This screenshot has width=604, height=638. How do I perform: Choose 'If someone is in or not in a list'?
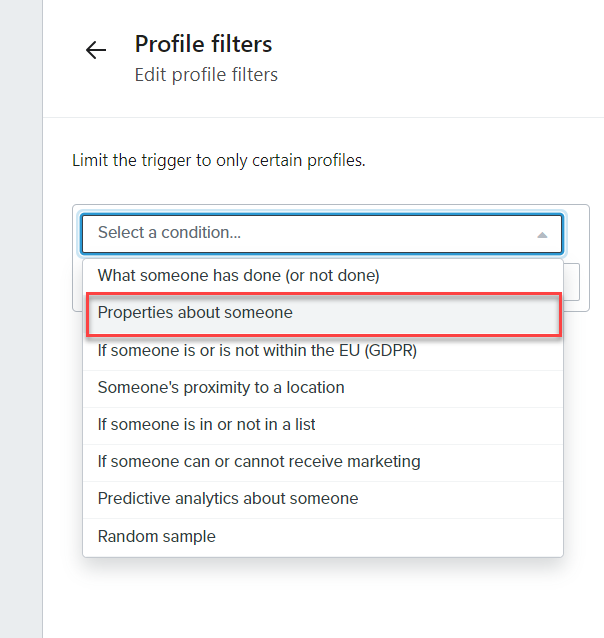click(206, 424)
